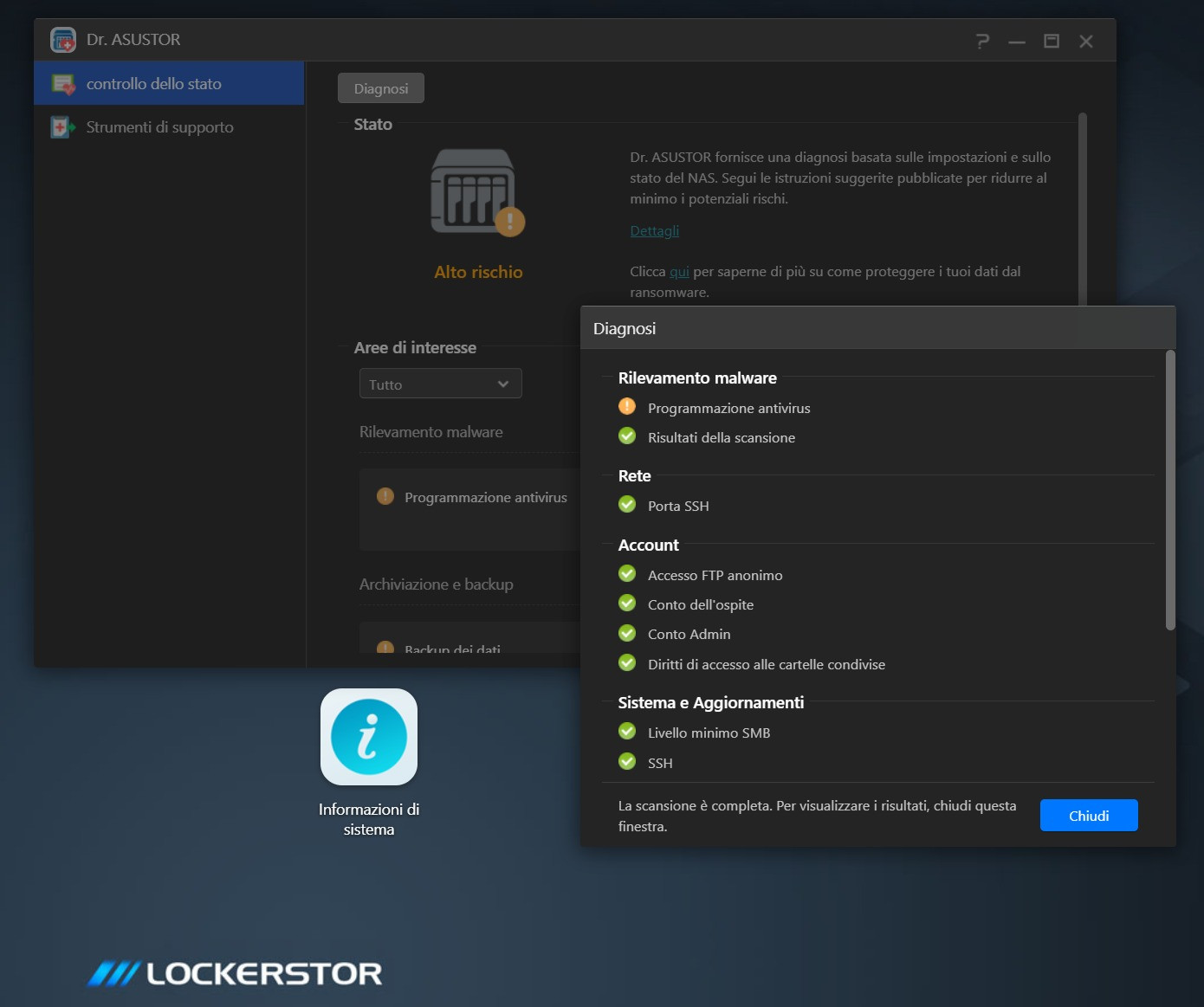Click the warning badge on the NAS illustration
1204x1007 pixels.
pyautogui.click(x=510, y=222)
